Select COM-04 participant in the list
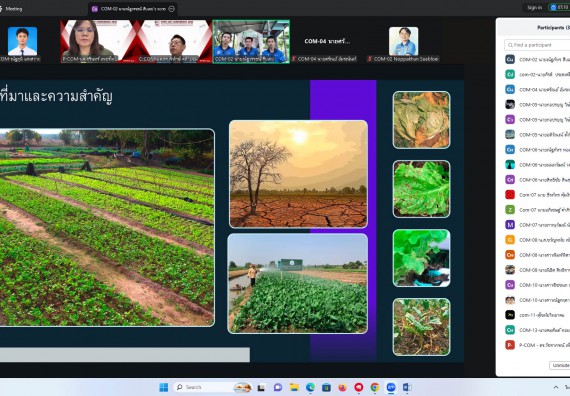Image resolution: width=570 pixels, height=396 pixels. pos(537,89)
